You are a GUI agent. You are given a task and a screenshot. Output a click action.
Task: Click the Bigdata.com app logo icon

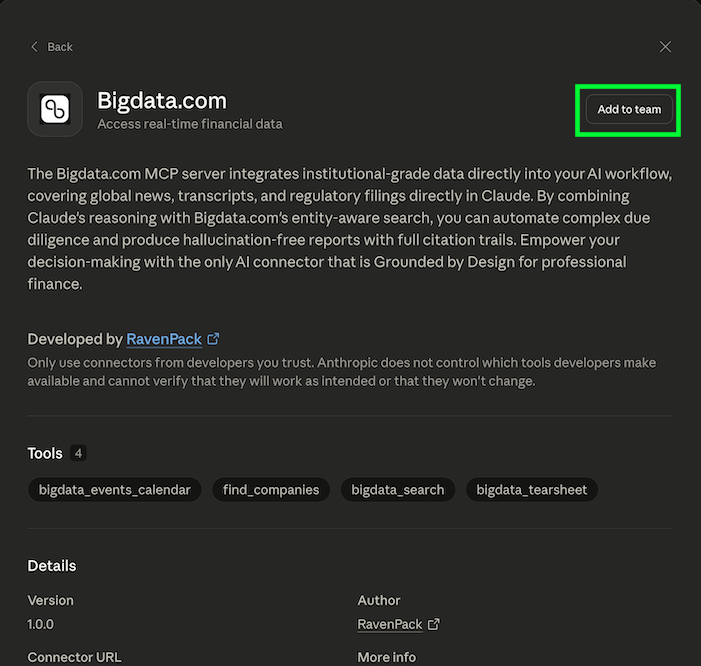[55, 109]
